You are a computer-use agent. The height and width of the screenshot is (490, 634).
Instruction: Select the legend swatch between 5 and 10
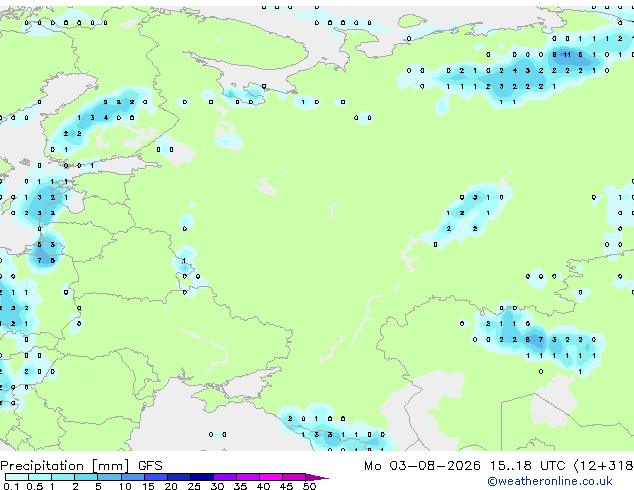tap(109, 477)
